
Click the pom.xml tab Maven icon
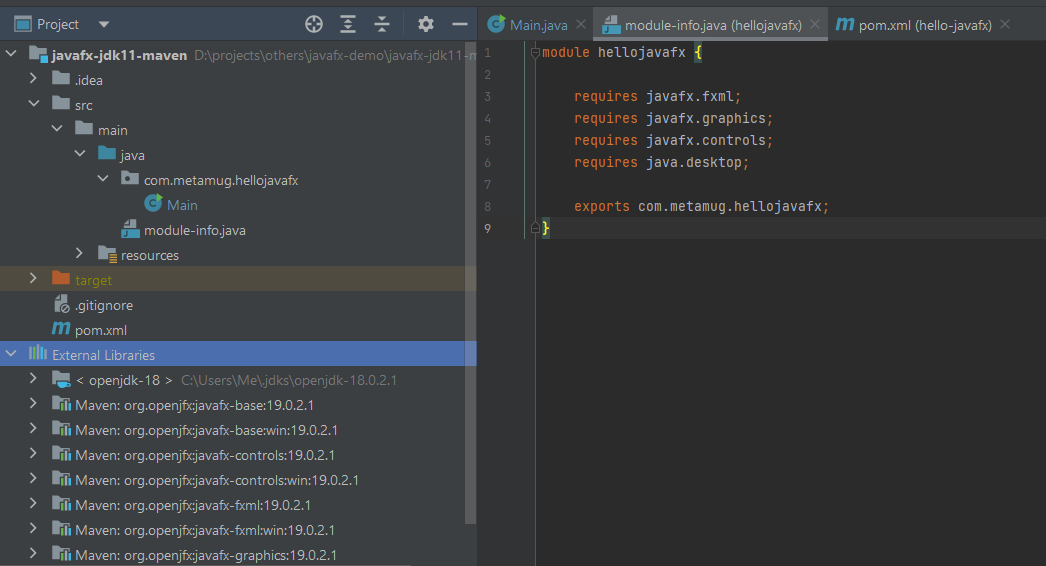[x=845, y=24]
